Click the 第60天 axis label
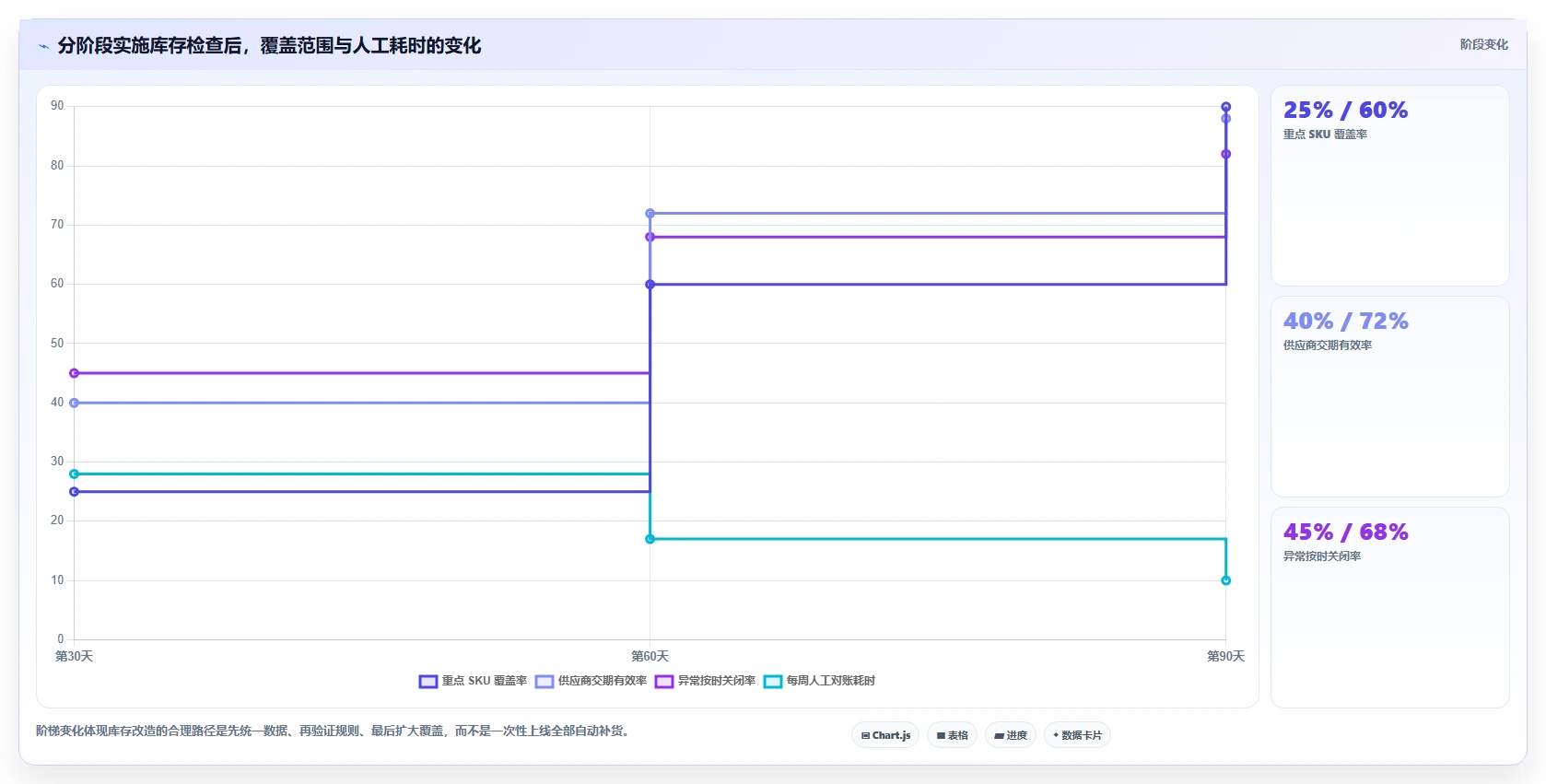 [x=650, y=656]
